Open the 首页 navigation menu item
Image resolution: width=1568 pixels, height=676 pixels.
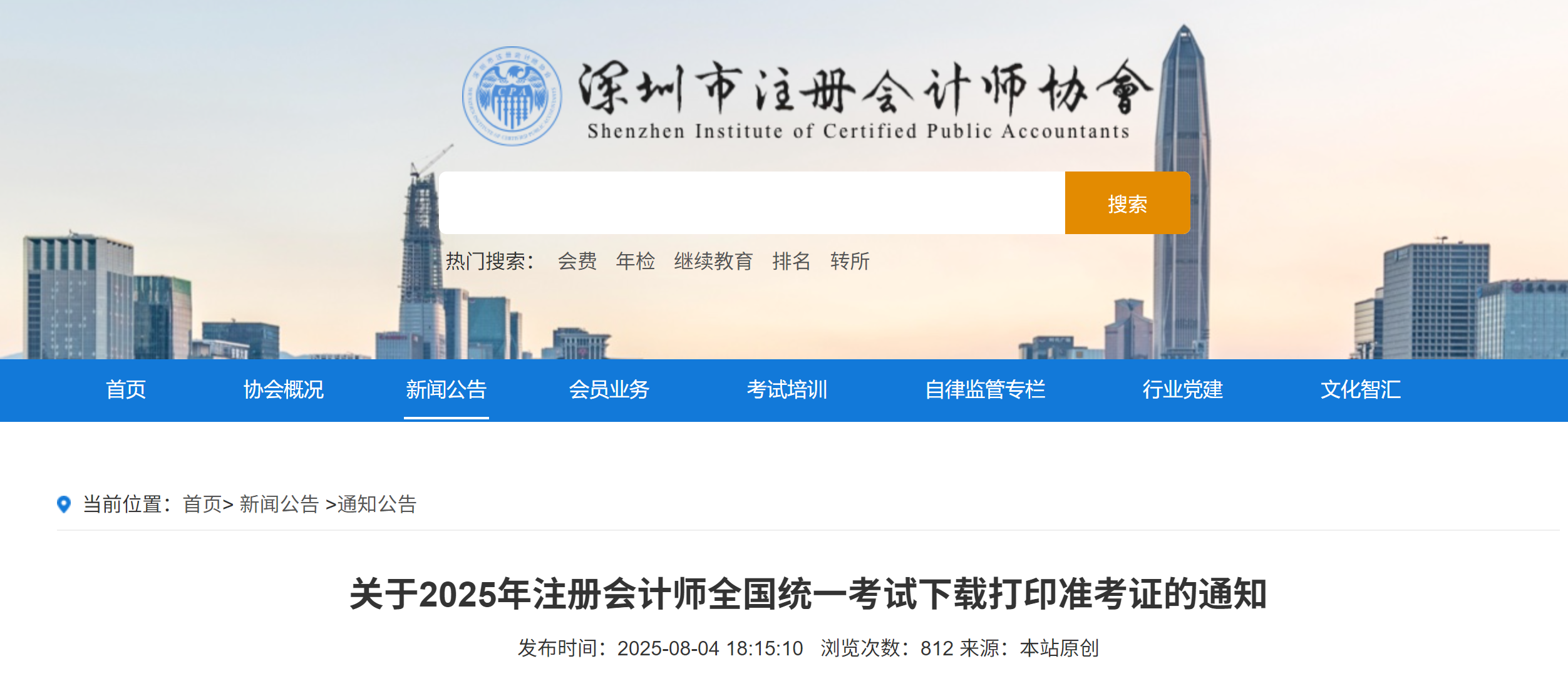tap(126, 389)
